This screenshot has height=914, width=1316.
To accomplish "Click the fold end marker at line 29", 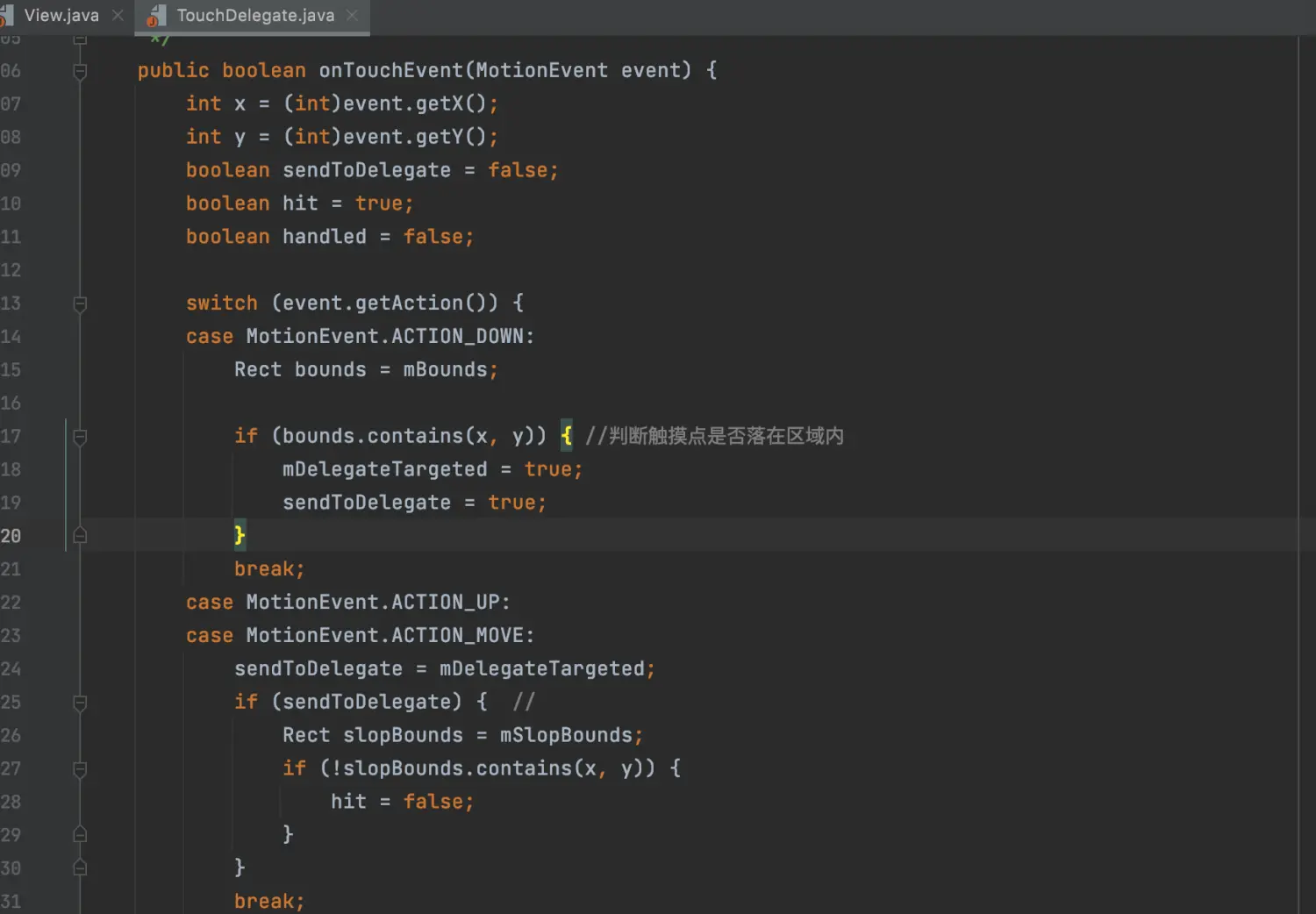I will (x=80, y=835).
